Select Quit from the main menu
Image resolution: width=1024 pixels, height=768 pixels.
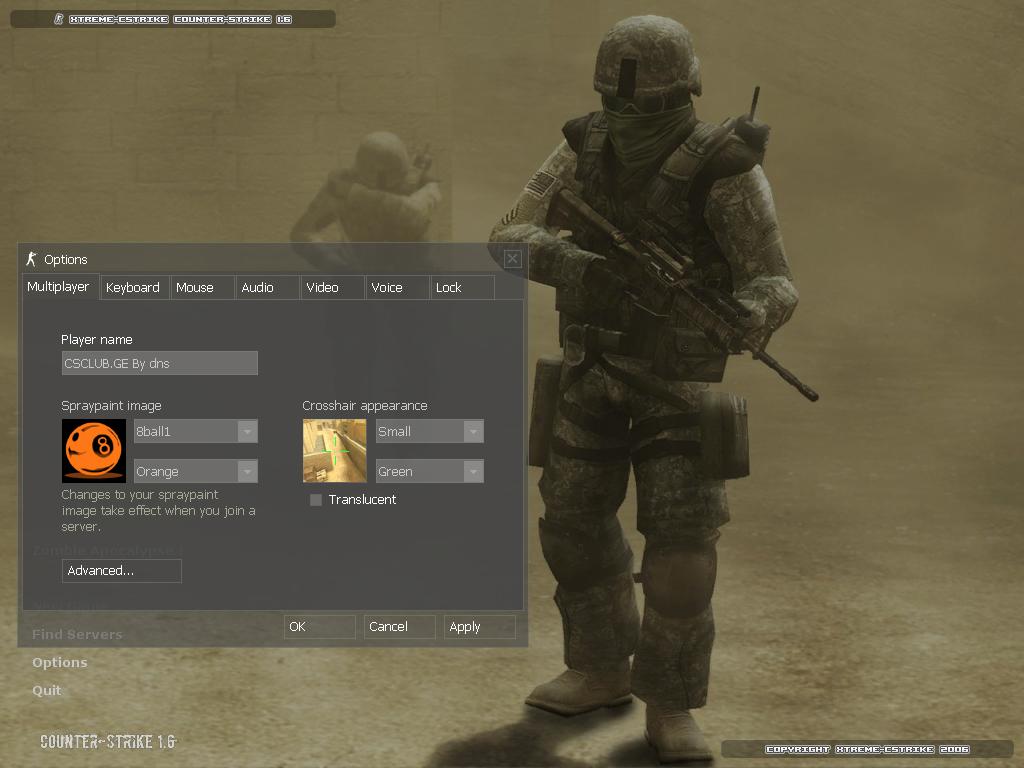47,690
